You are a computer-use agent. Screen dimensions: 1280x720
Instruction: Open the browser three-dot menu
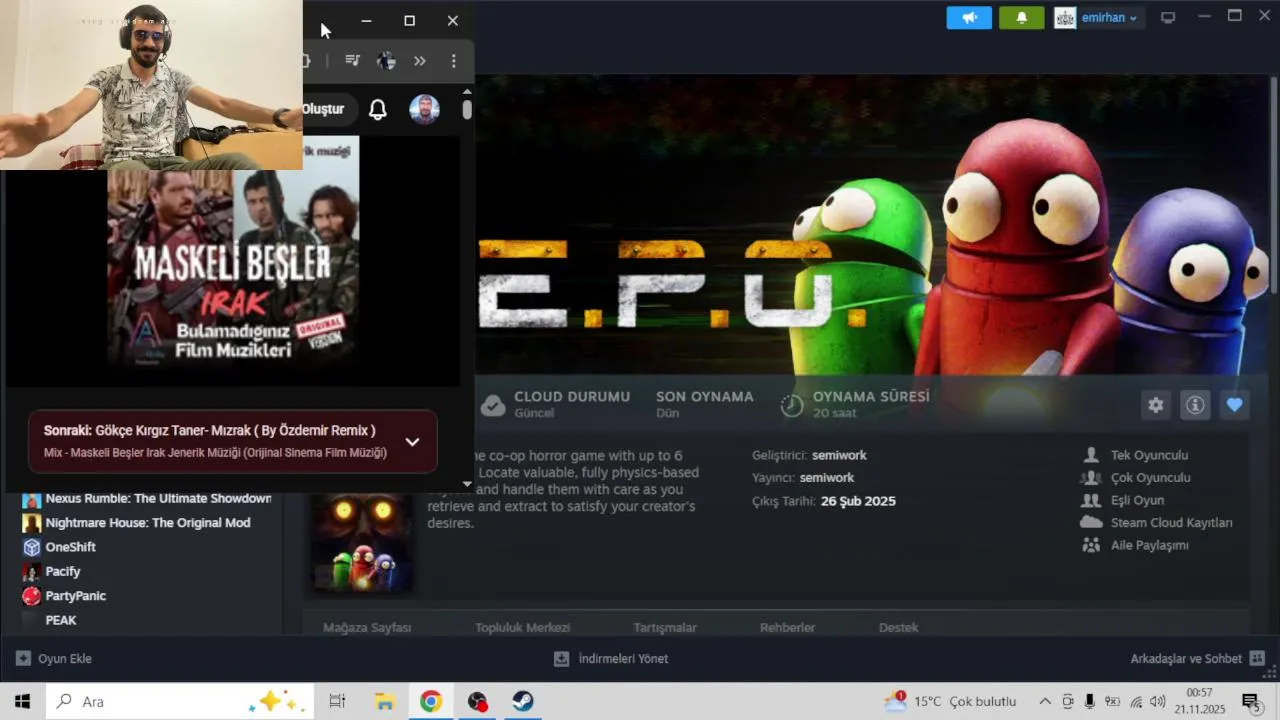454,61
